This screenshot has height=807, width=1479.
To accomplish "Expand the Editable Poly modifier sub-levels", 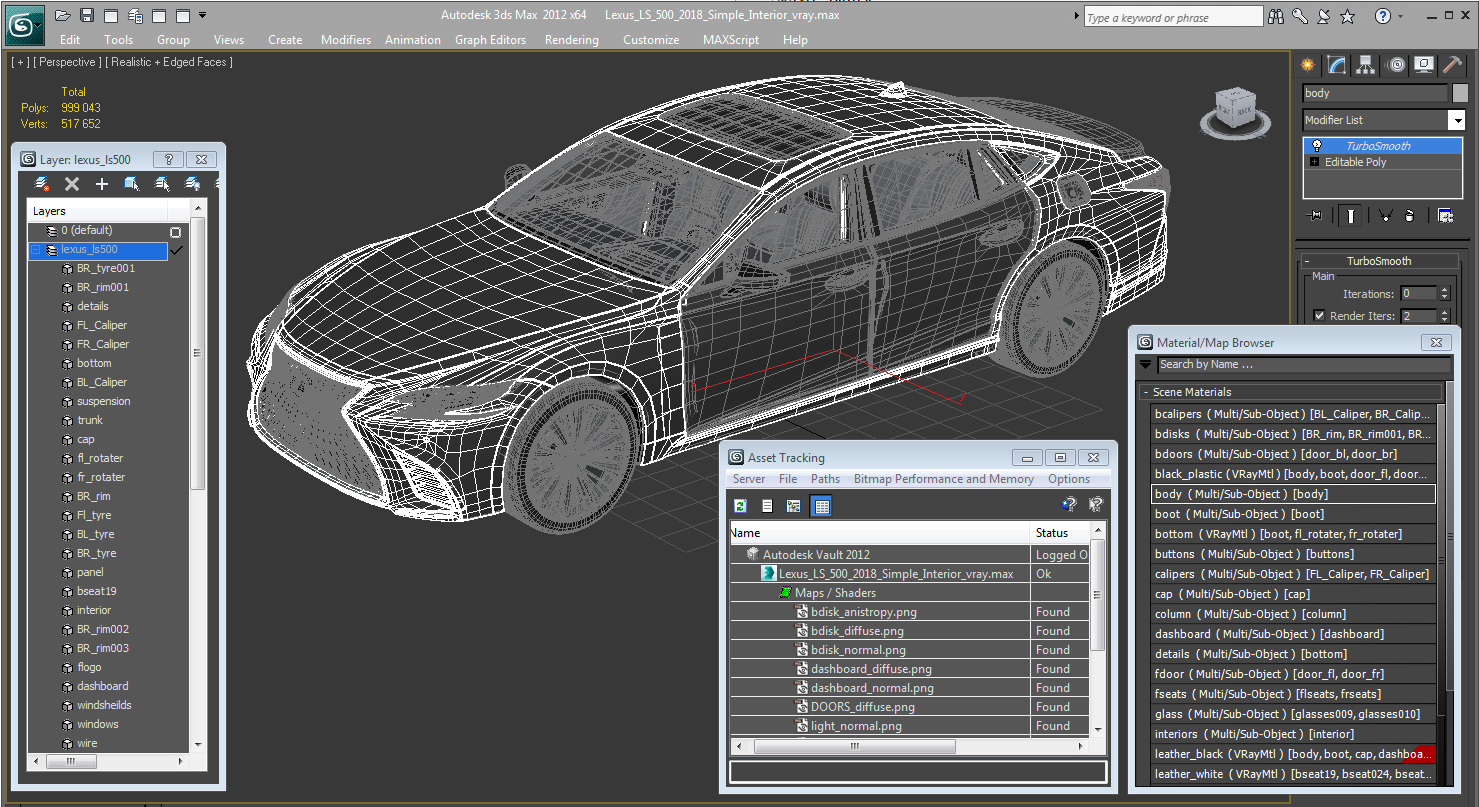I will point(1315,162).
